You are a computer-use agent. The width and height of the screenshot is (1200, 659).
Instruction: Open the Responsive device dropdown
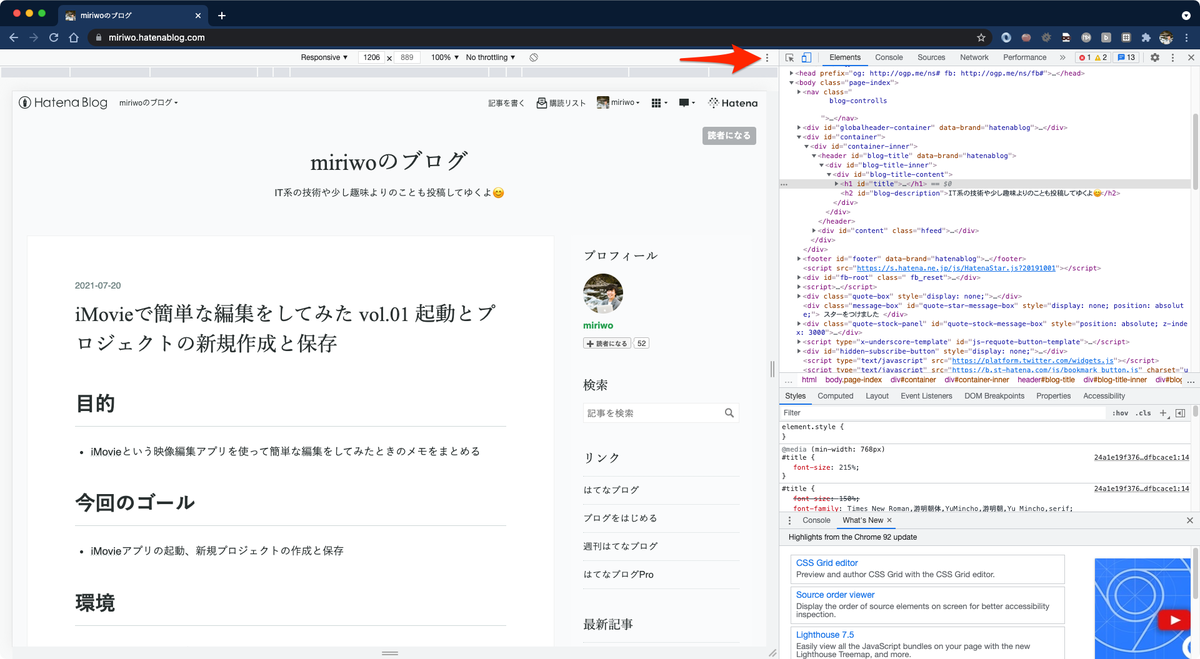point(323,58)
